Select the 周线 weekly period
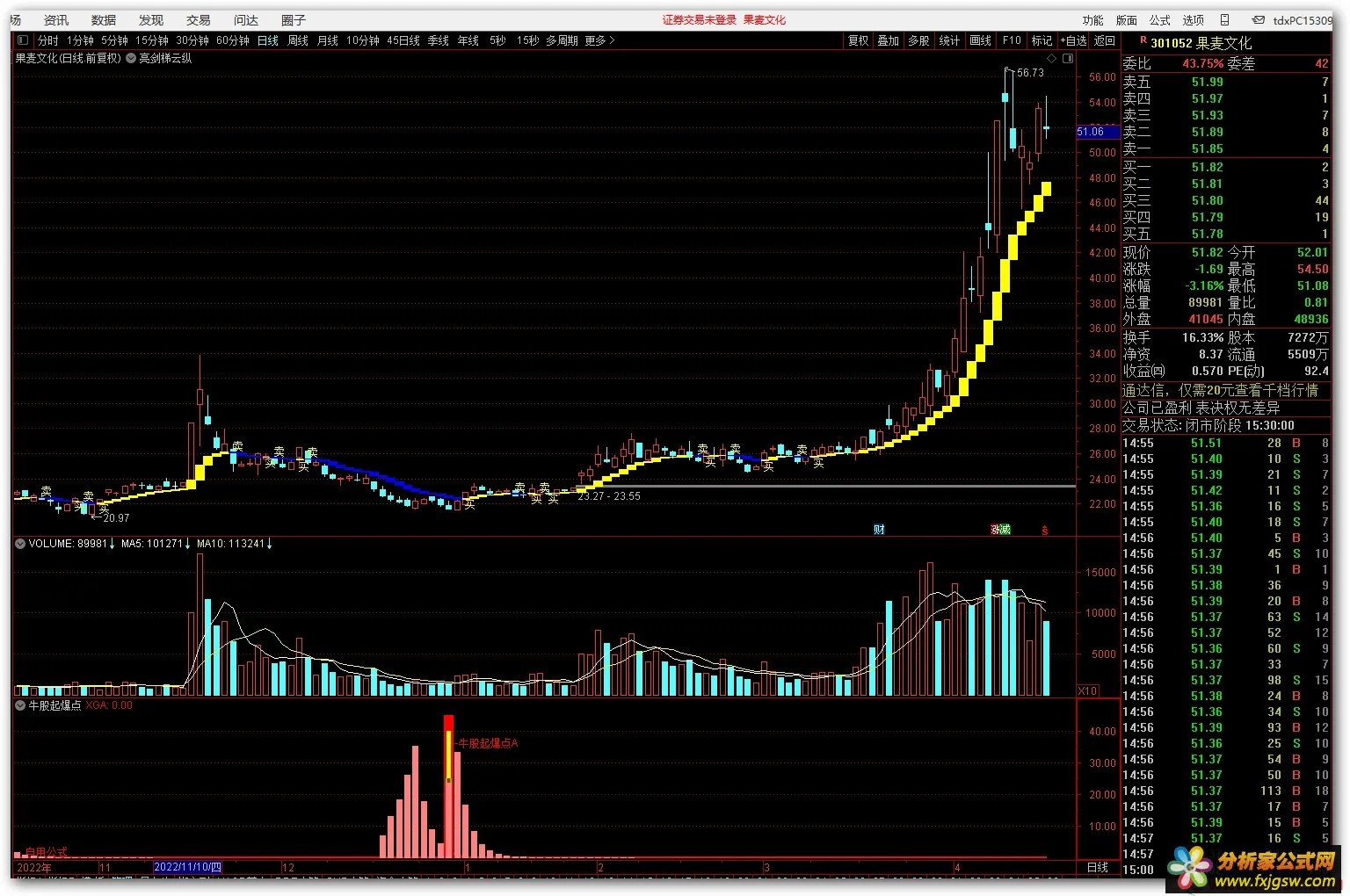Image resolution: width=1350 pixels, height=896 pixels. tap(298, 40)
